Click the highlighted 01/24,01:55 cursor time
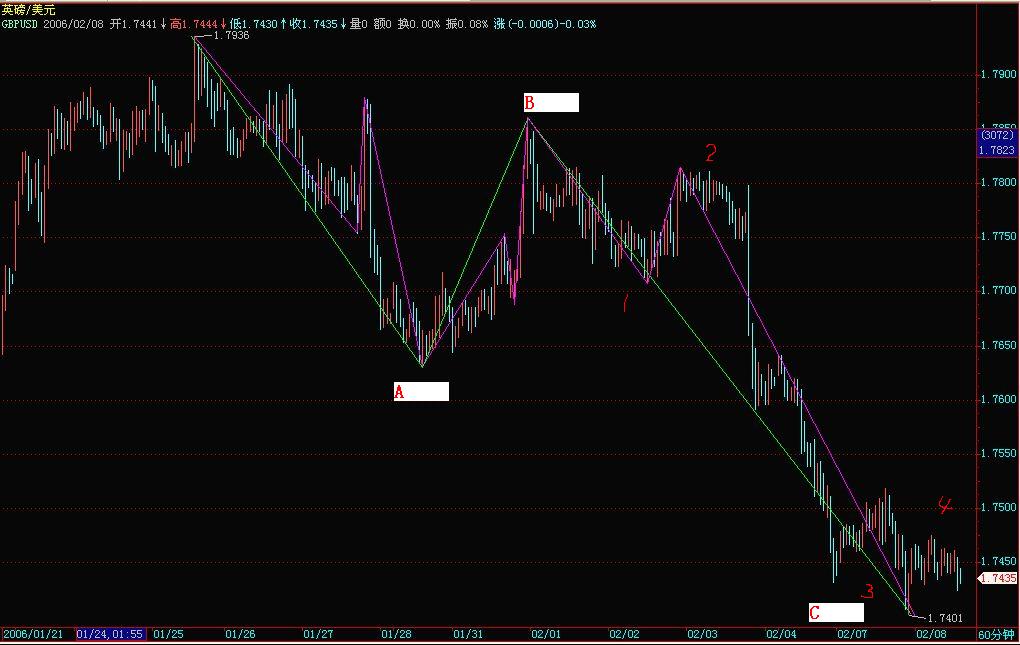Viewport: 1020px width, 645px height. pos(111,634)
